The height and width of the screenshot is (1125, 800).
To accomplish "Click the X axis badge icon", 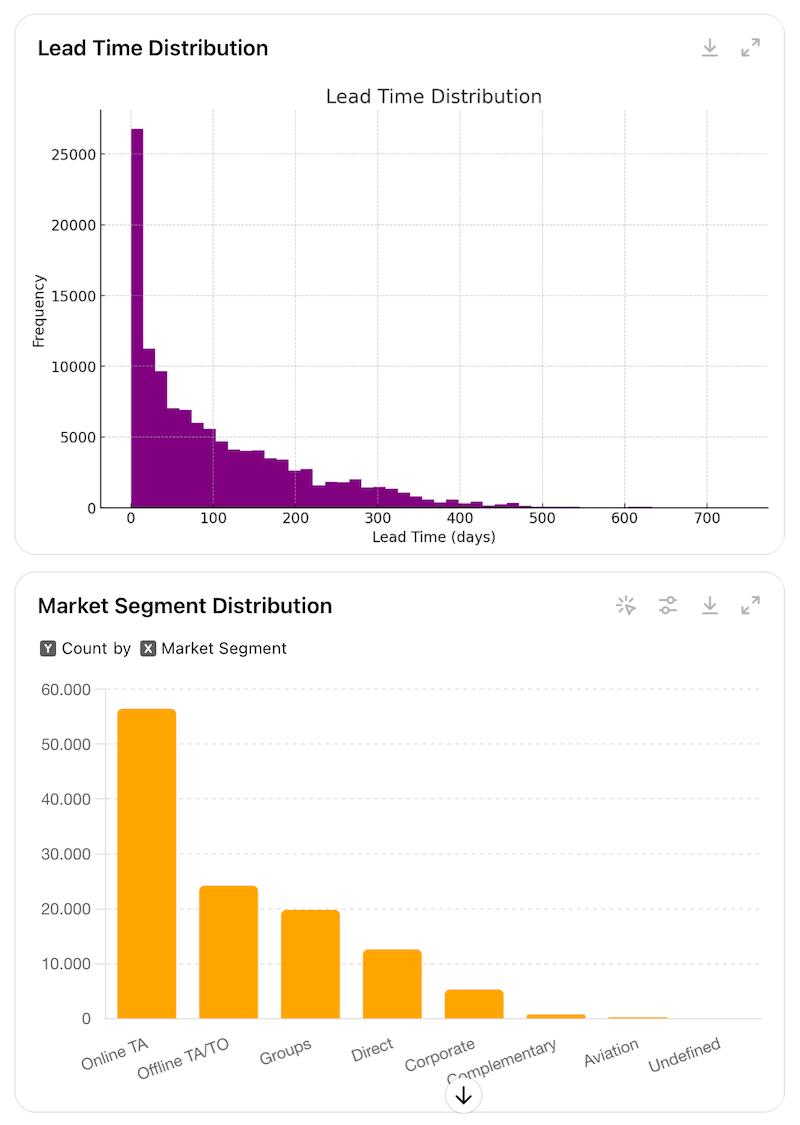I will (x=148, y=649).
